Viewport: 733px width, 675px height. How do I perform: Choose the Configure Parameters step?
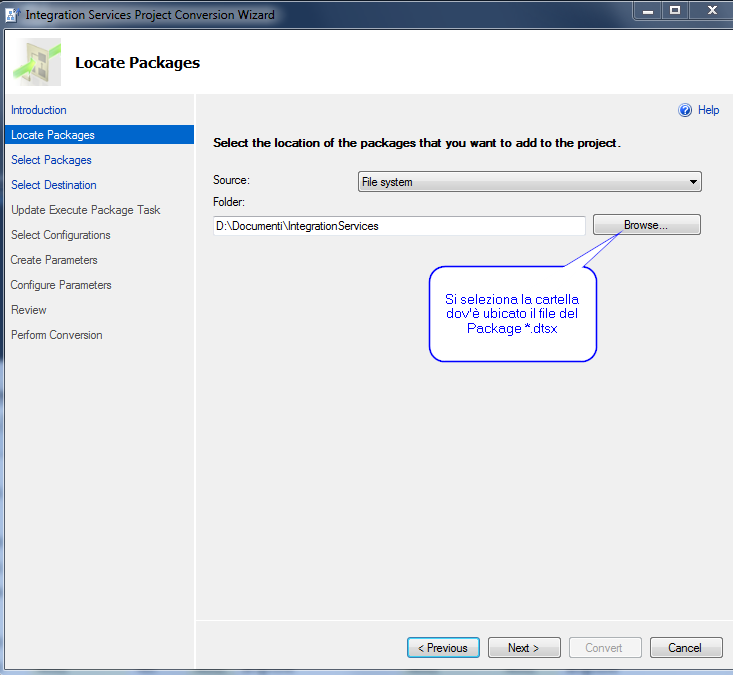tap(61, 285)
